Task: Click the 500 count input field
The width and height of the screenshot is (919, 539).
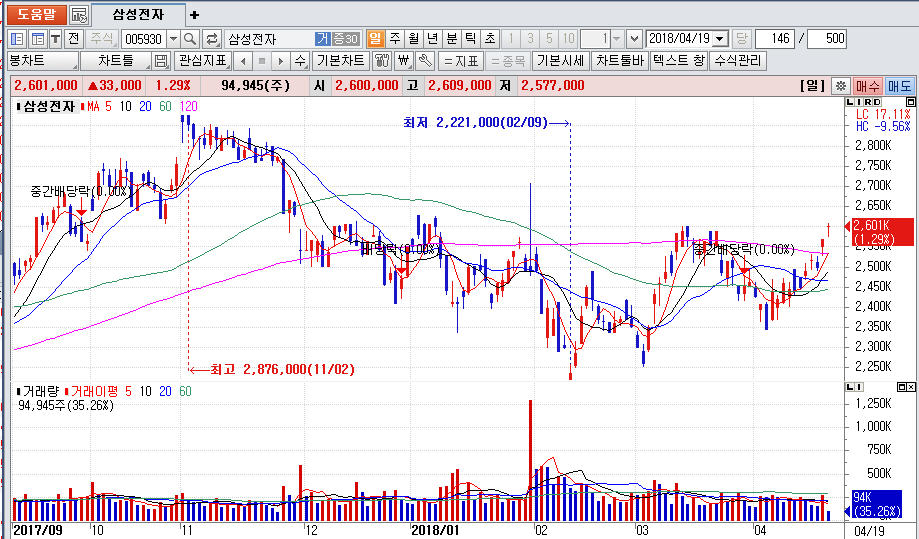Action: coord(826,39)
